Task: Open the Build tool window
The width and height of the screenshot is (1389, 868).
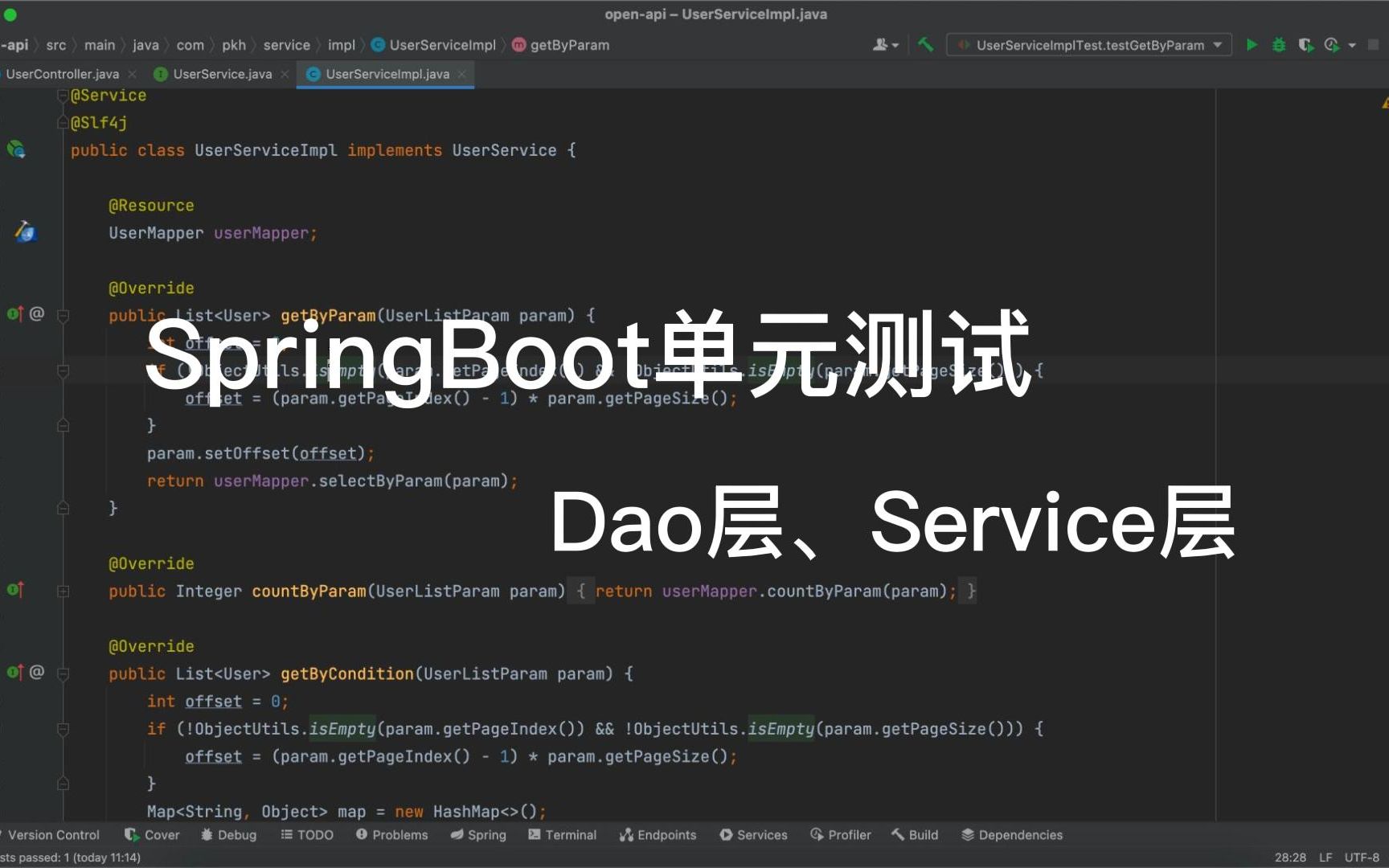Action: click(915, 835)
